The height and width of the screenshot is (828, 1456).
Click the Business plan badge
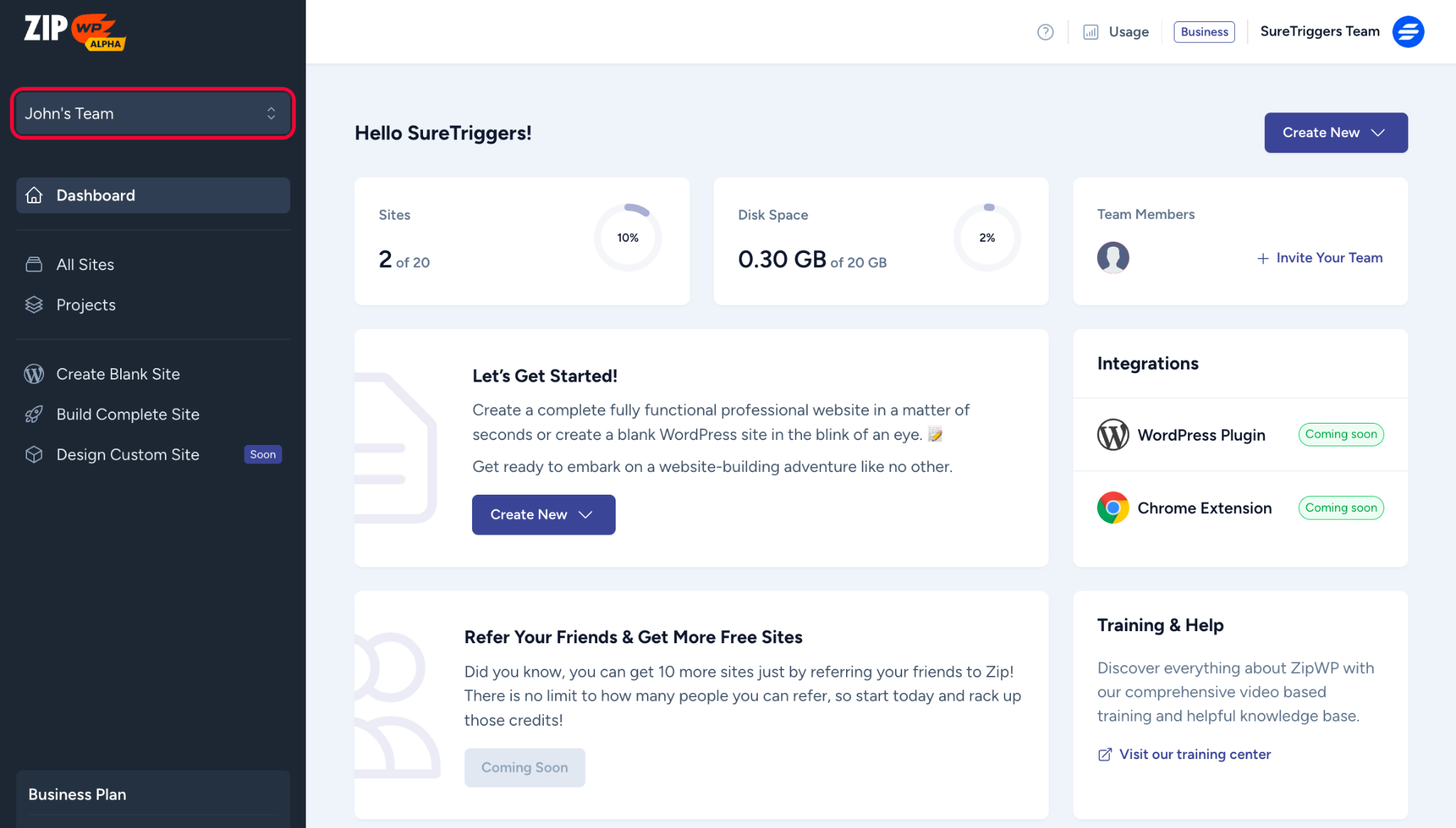coord(1204,32)
